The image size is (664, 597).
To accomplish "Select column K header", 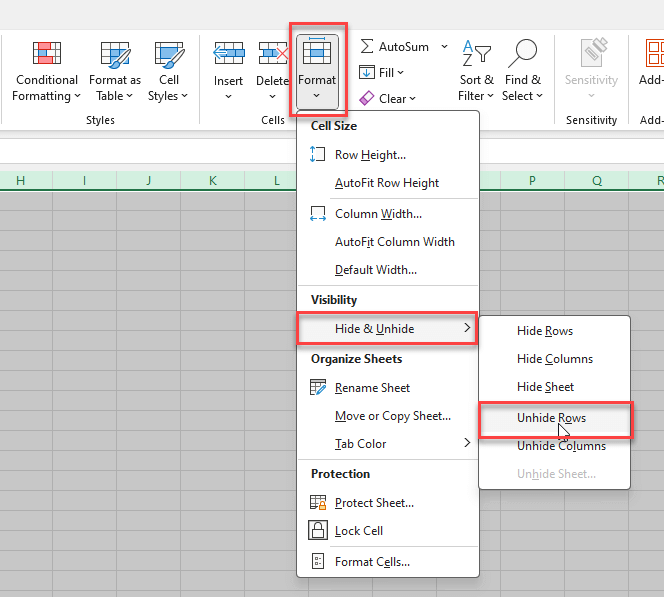I will pyautogui.click(x=213, y=181).
